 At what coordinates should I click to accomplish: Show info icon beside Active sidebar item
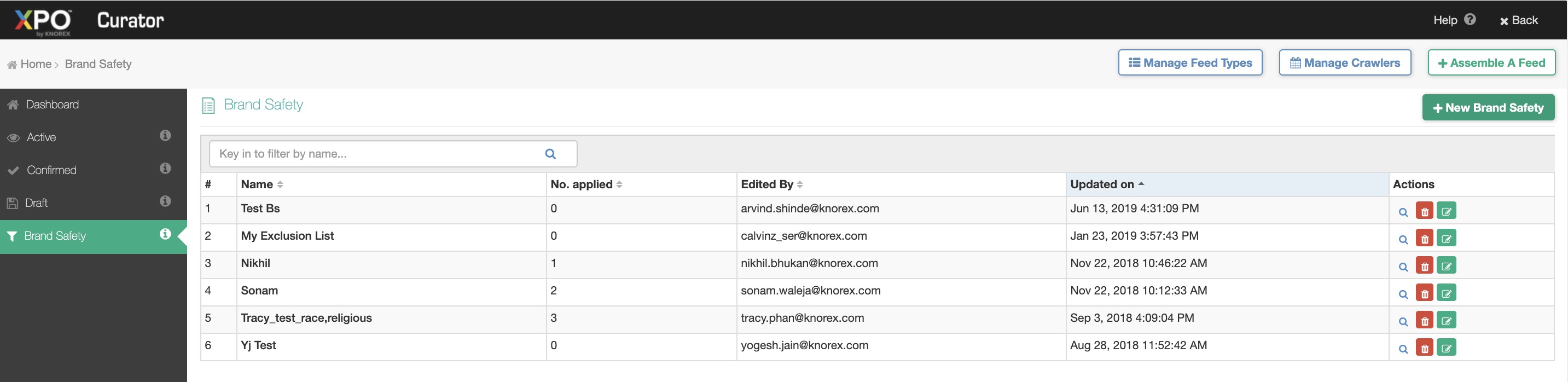[165, 136]
